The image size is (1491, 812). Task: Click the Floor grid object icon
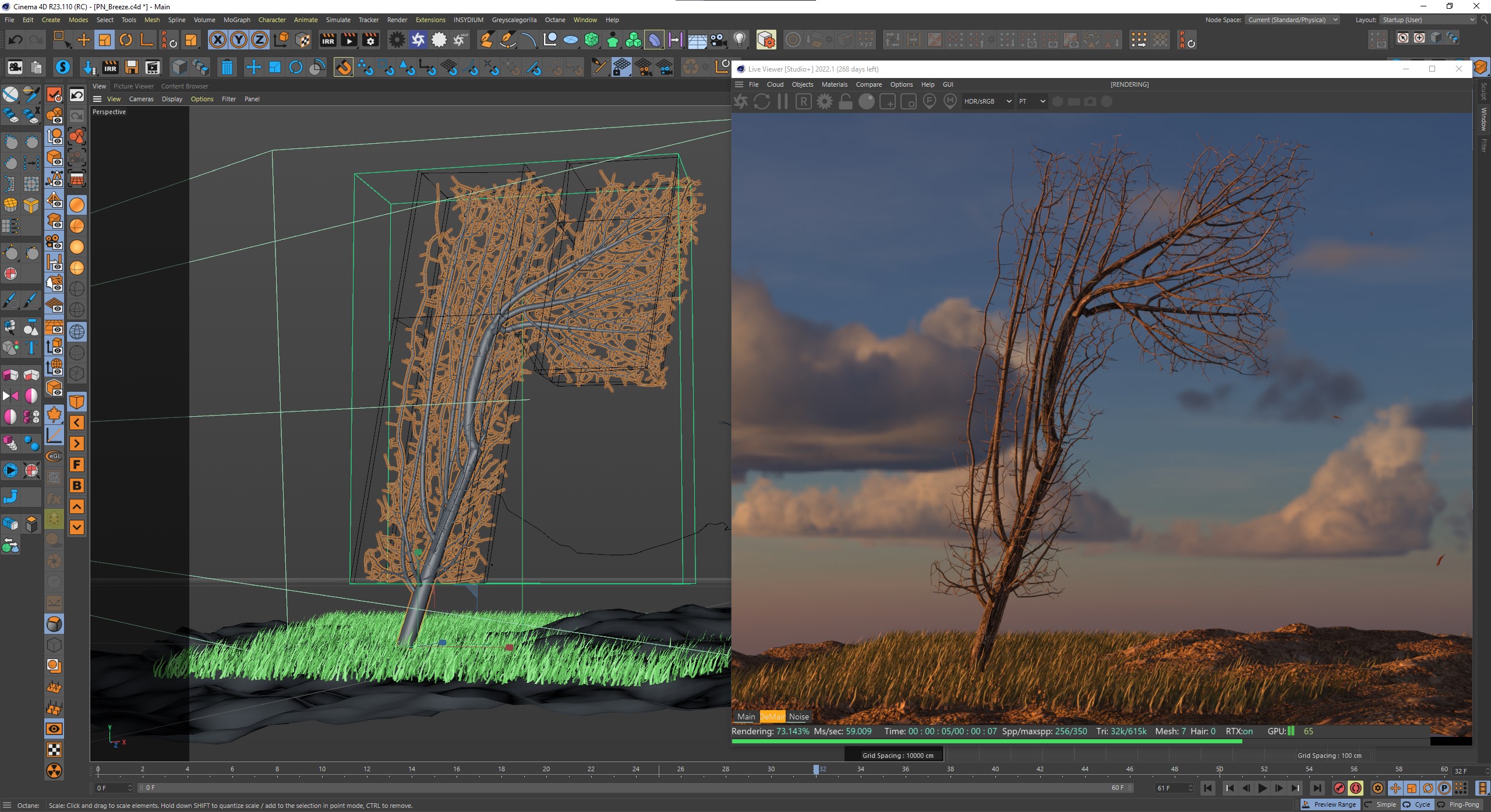pyautogui.click(x=697, y=40)
